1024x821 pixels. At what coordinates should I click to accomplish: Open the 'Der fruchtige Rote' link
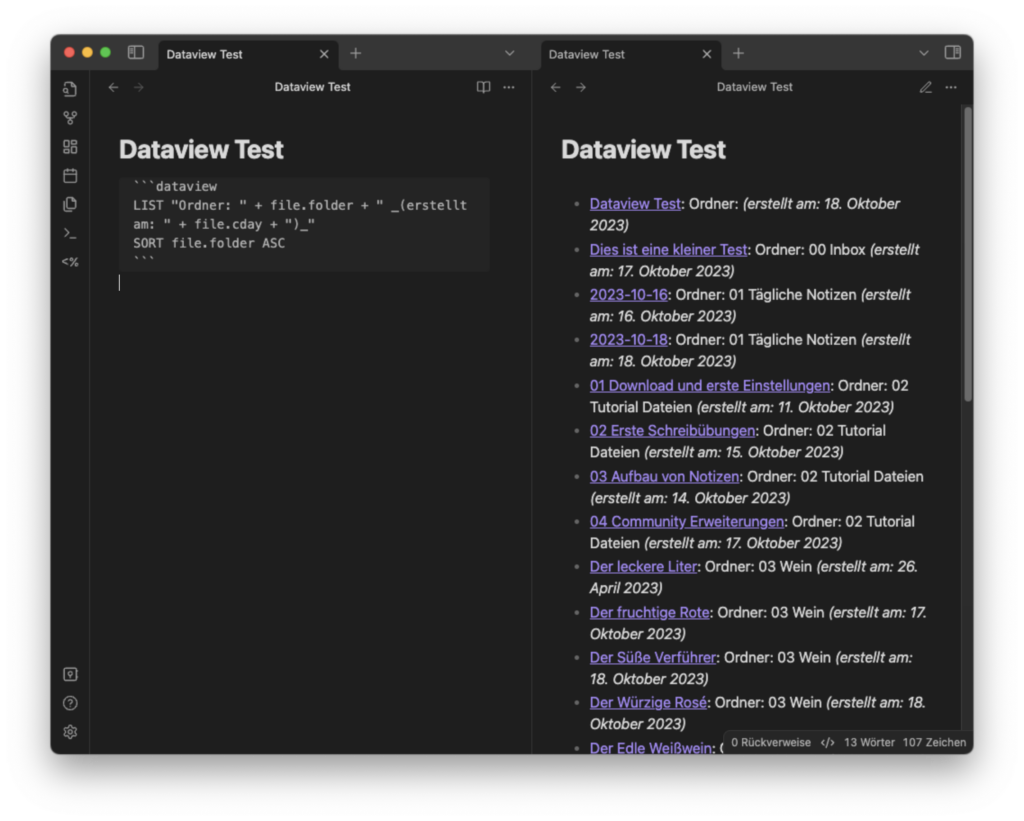tap(649, 612)
